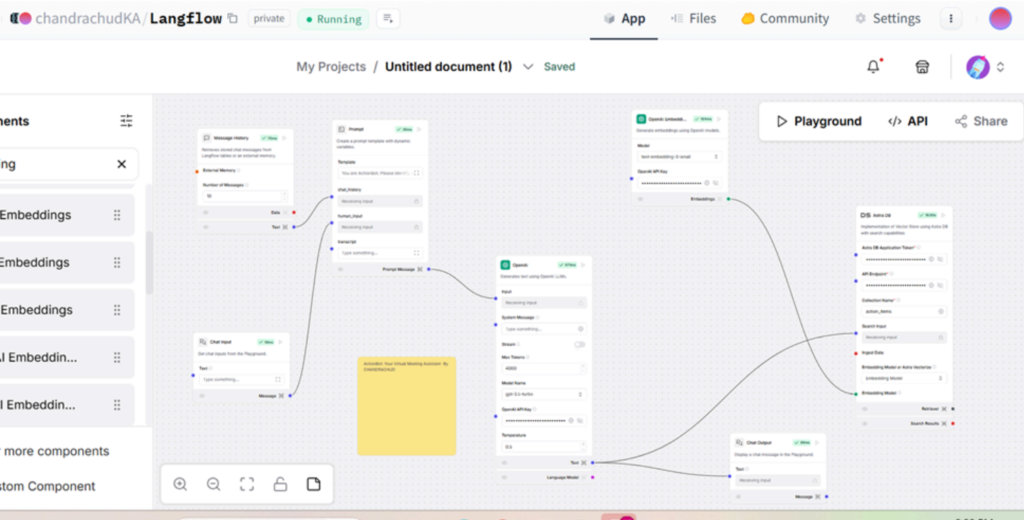
Task: Zoom in on the flow canvas
Action: click(180, 484)
